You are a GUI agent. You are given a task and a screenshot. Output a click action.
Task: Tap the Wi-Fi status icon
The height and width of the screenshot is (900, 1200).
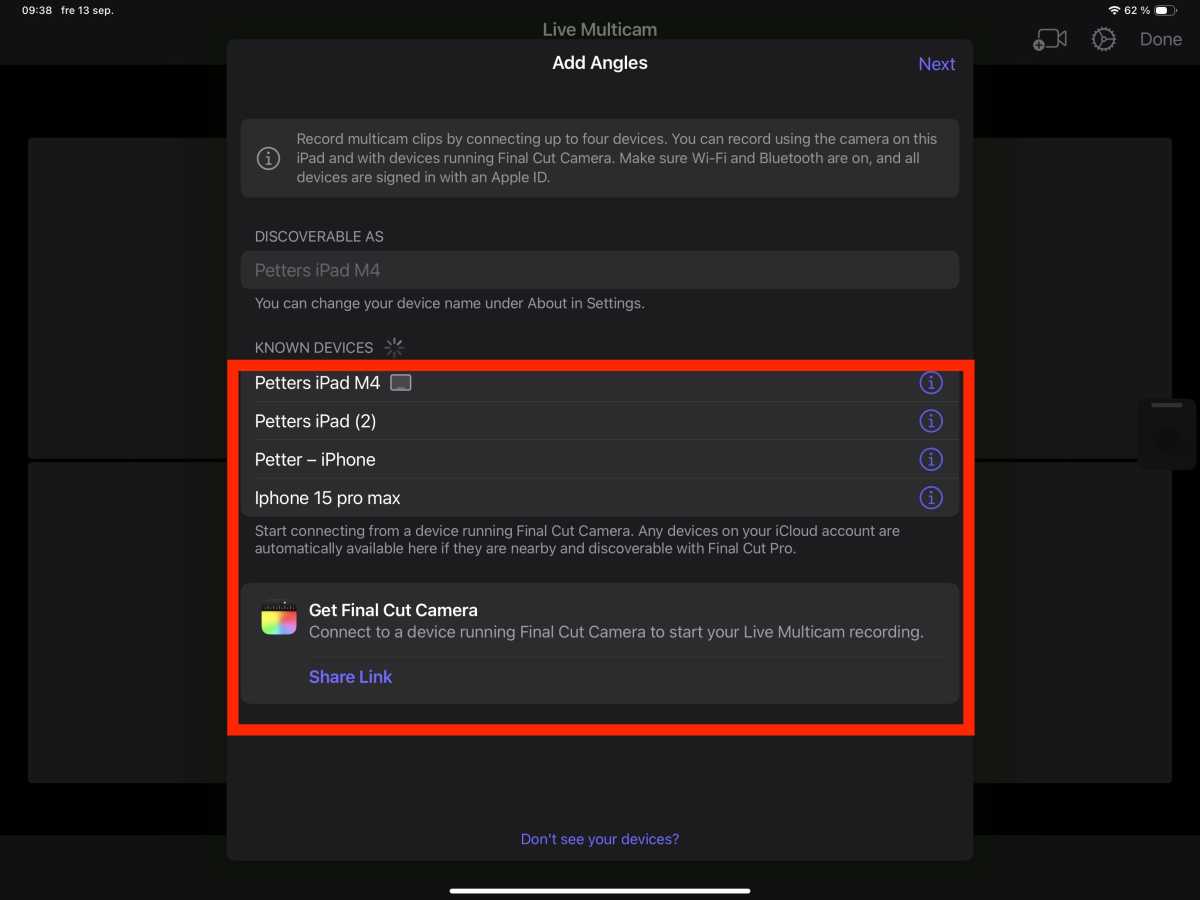point(1114,10)
